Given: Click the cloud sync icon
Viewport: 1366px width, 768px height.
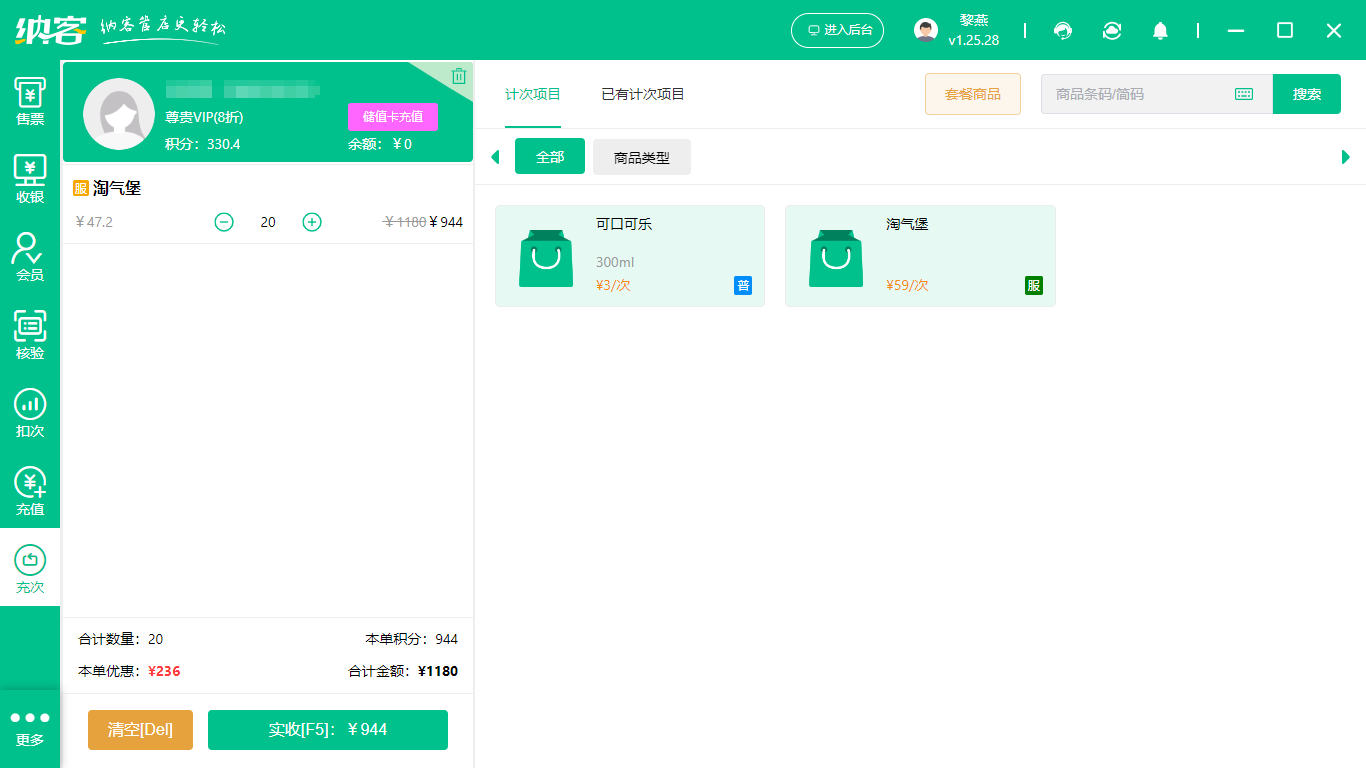Looking at the screenshot, I should pos(1112,31).
